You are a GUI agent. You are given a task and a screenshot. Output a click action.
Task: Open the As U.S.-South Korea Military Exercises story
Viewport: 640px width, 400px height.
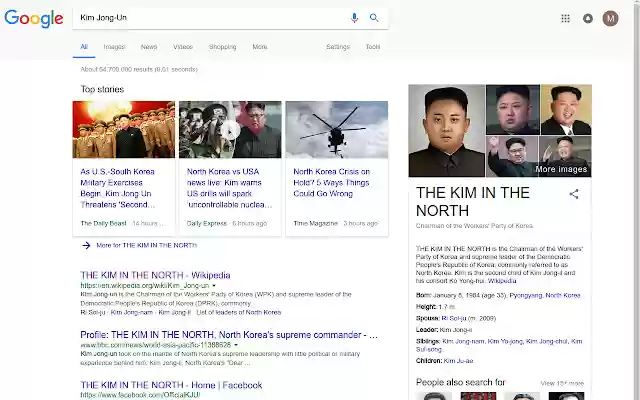(x=118, y=188)
